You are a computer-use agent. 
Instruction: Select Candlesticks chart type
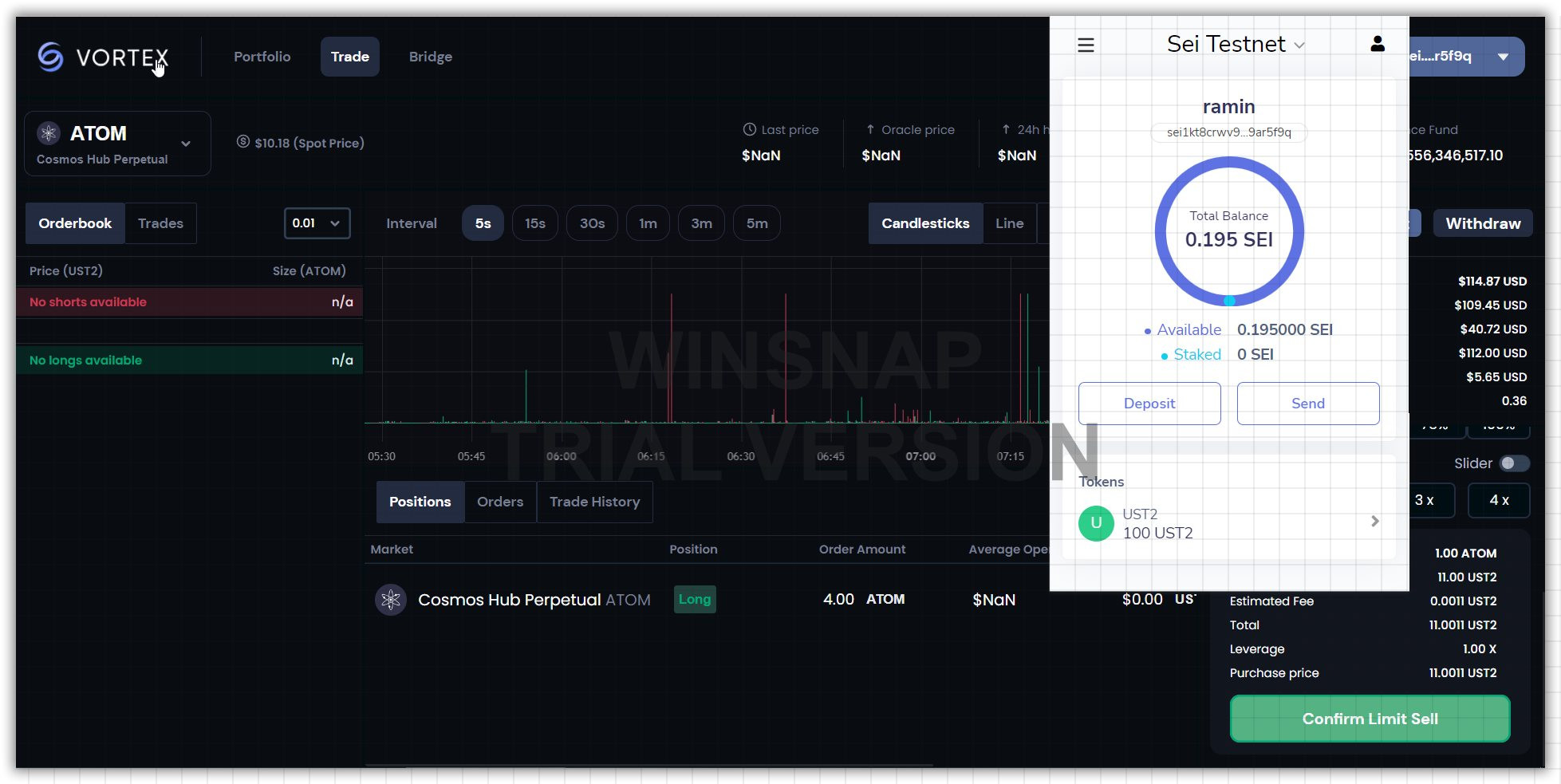[925, 223]
